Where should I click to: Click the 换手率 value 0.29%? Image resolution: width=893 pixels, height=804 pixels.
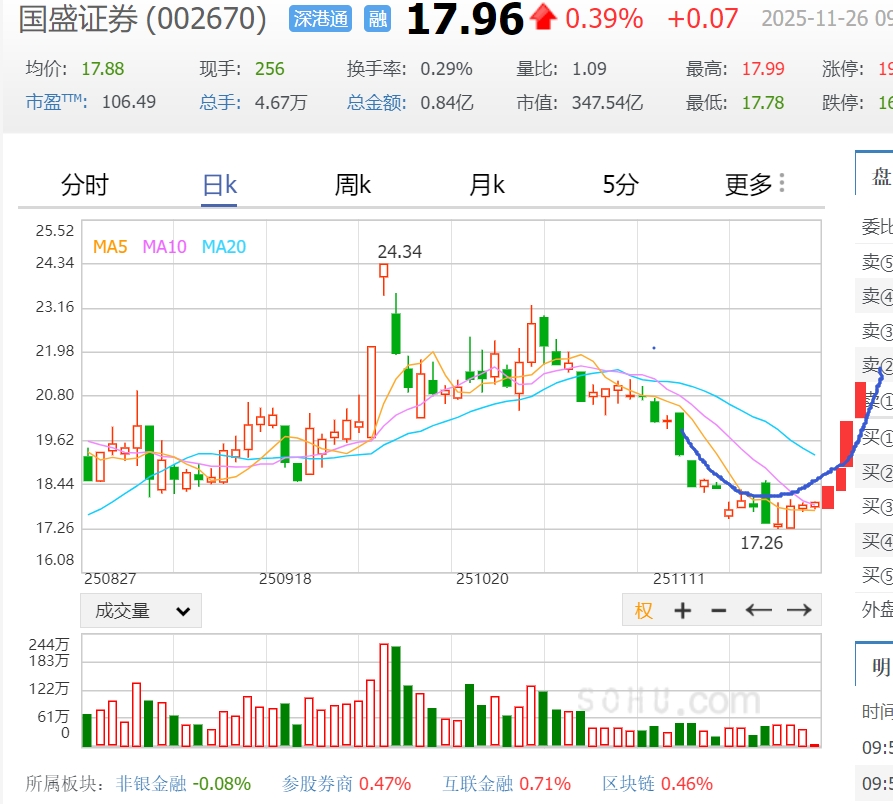coord(446,69)
